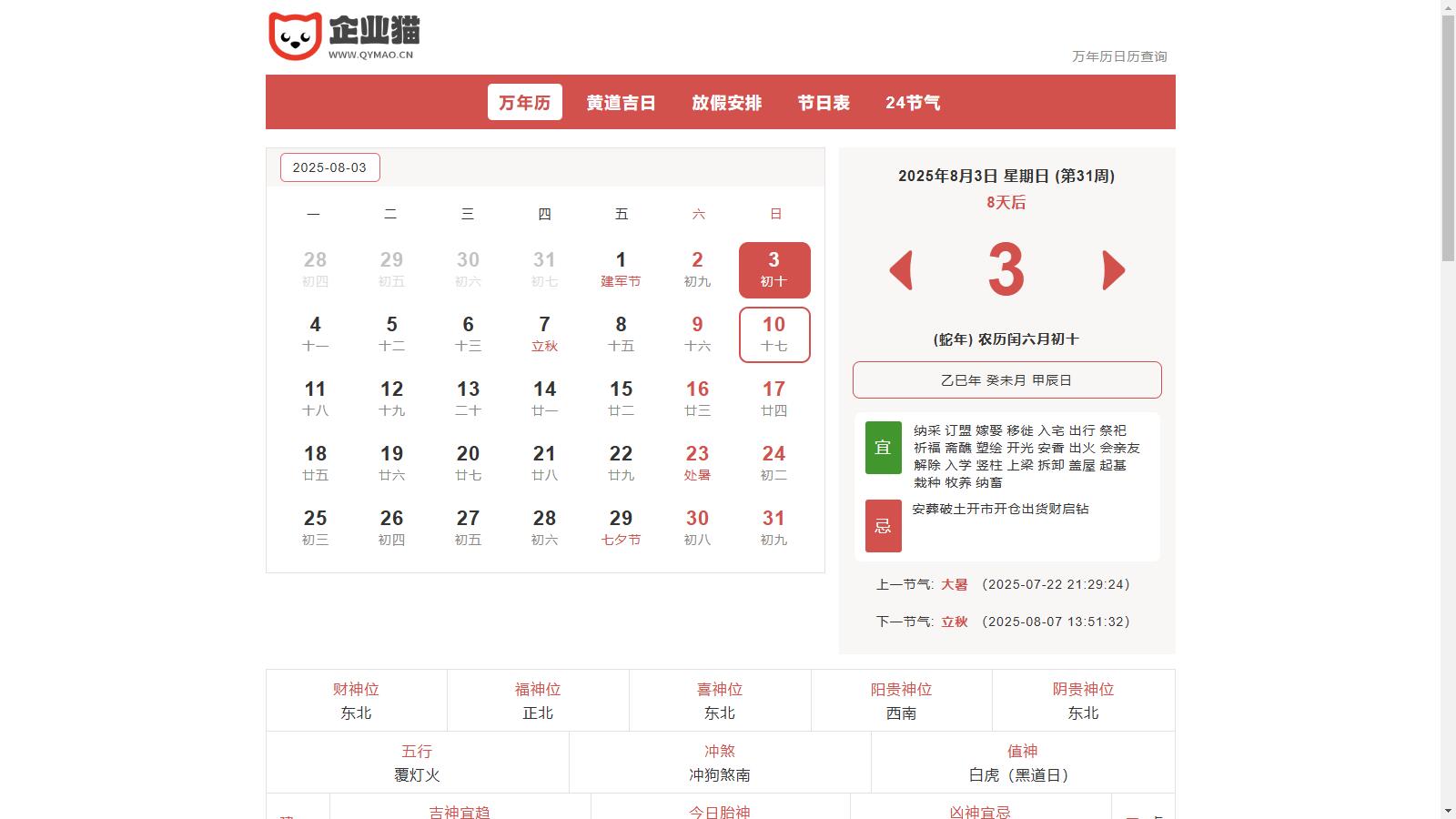Screen dimensions: 1456x819
Task: Select August 10 in the calendar
Action: coord(773,334)
